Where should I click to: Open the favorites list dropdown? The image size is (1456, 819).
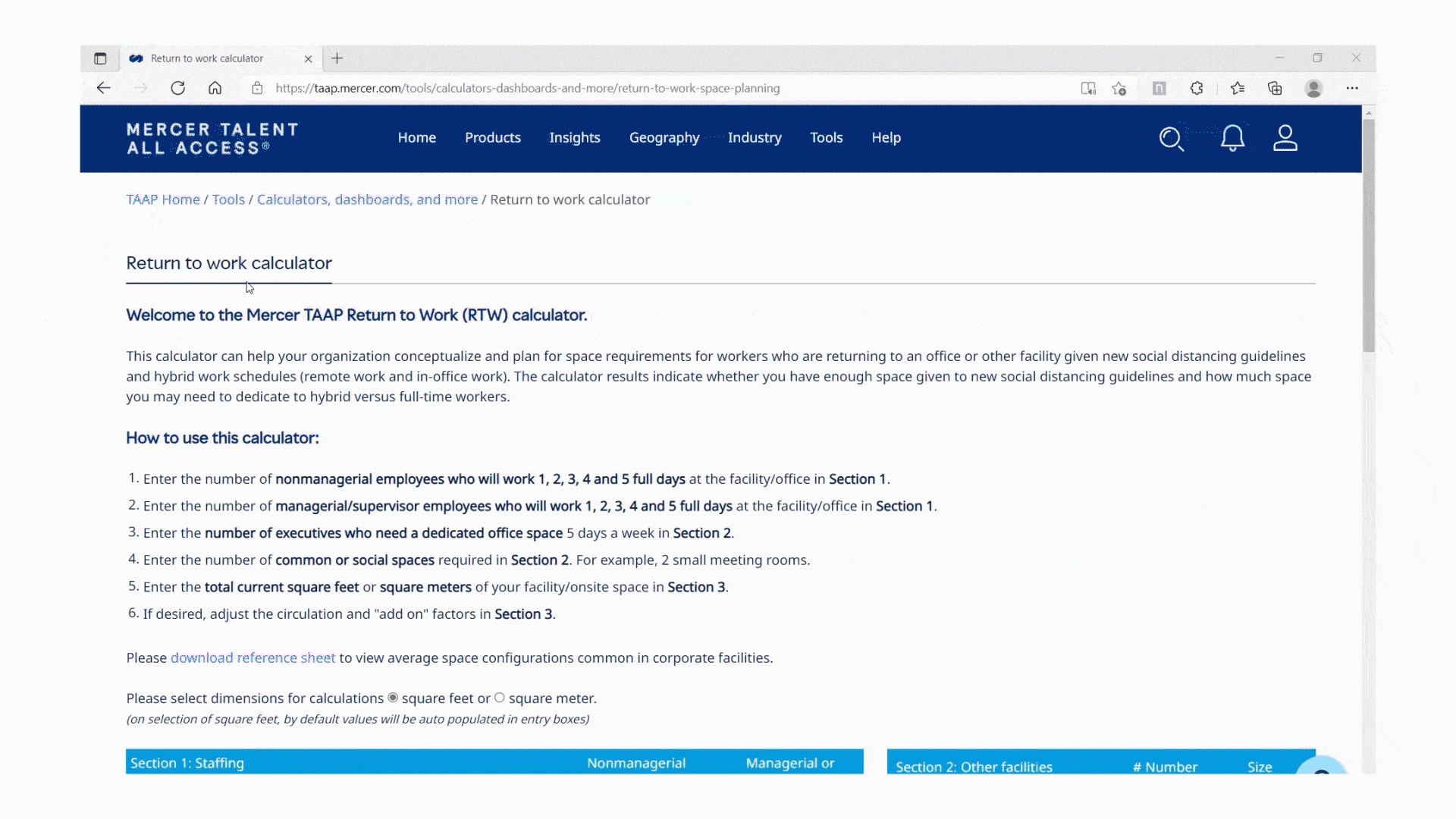(1238, 88)
